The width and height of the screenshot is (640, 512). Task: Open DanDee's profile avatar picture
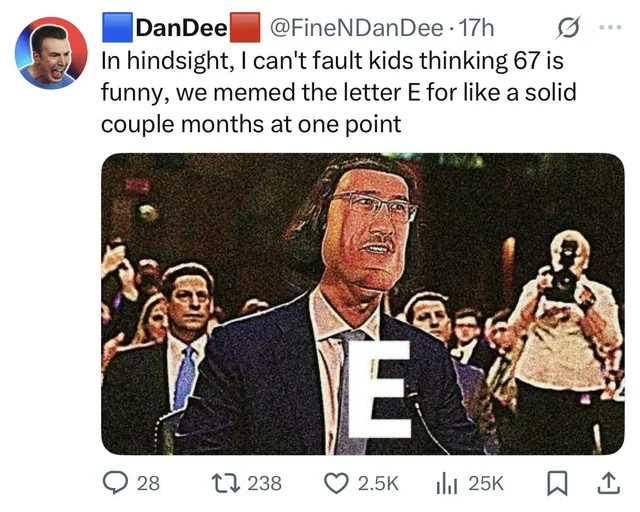click(x=51, y=53)
